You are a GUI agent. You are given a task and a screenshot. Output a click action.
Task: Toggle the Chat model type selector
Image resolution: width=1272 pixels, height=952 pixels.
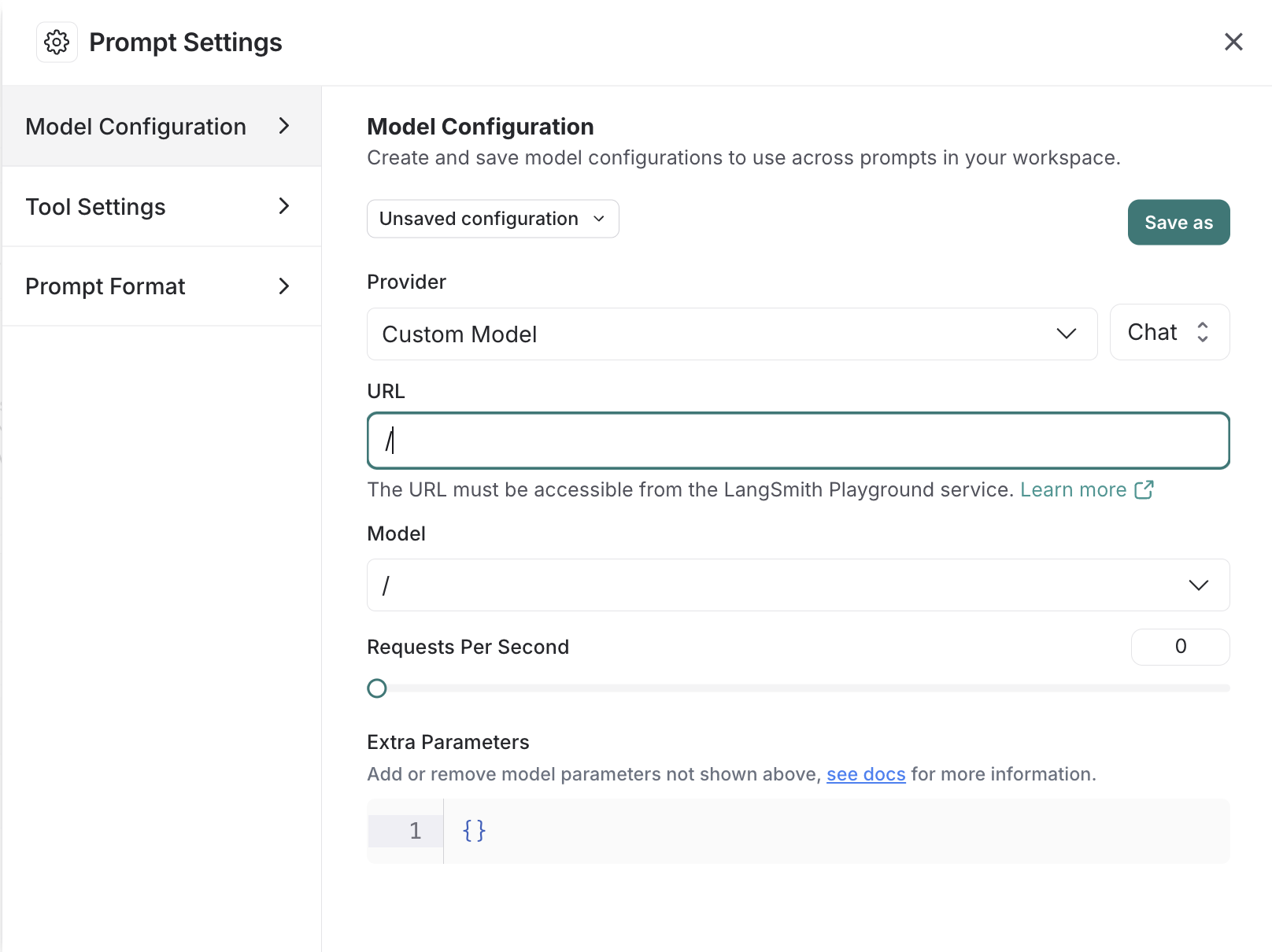click(1169, 332)
